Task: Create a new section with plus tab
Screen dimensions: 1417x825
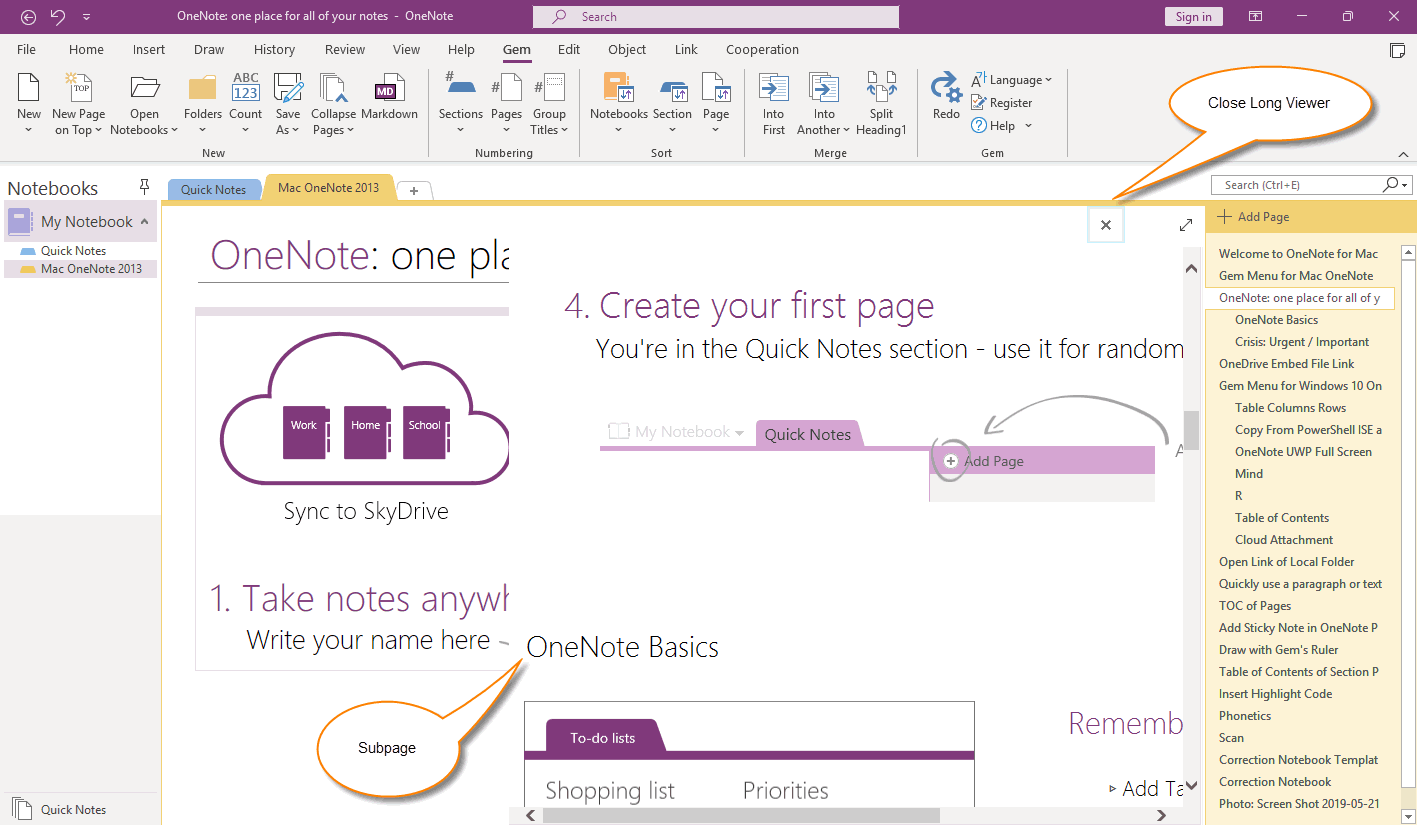Action: coord(414,190)
